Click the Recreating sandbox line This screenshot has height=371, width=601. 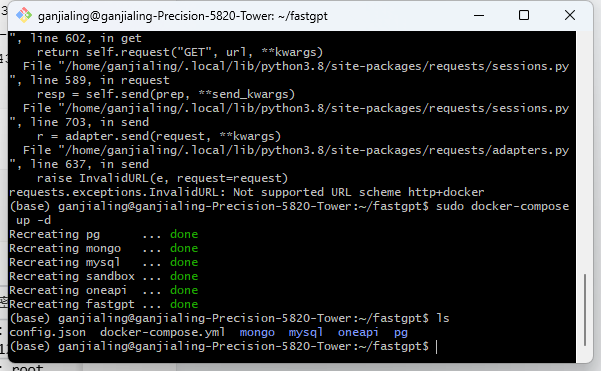[x=103, y=276]
